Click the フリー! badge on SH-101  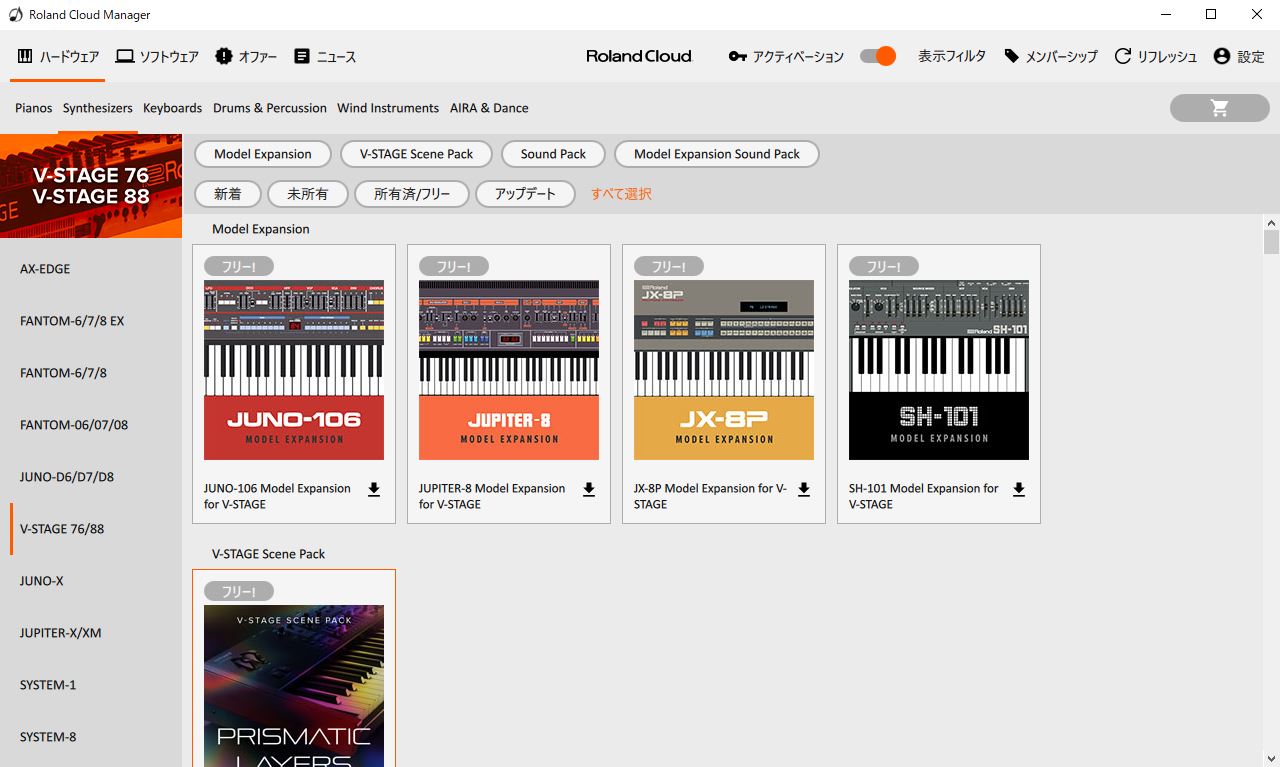884,266
